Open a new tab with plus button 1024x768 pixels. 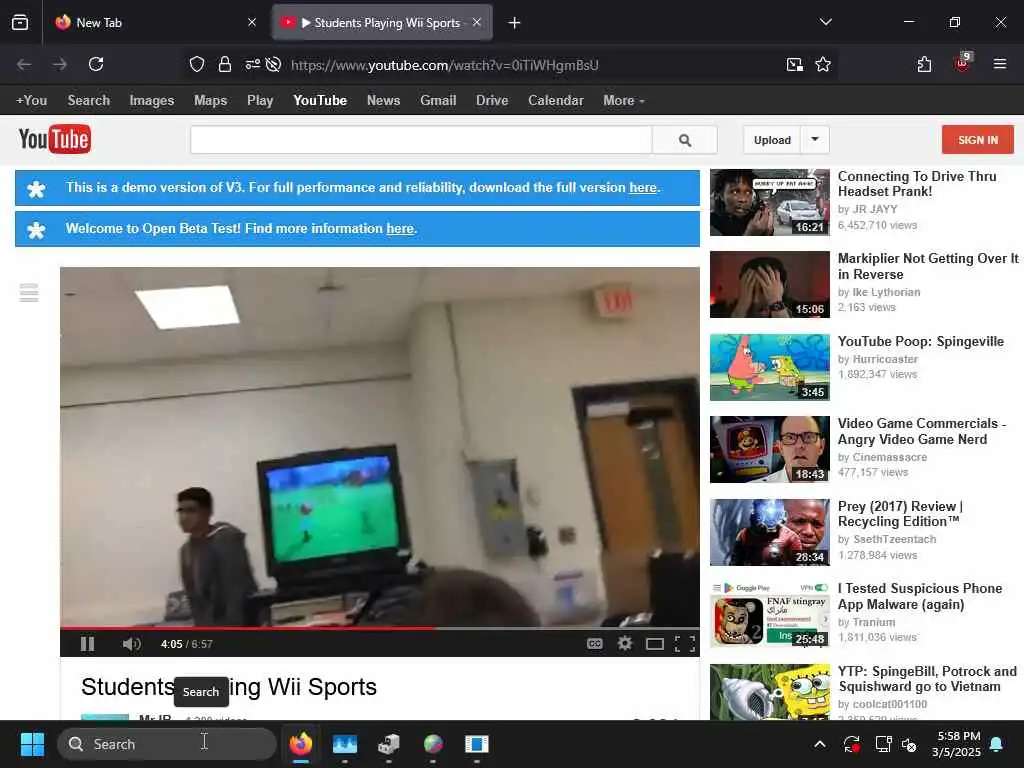tap(514, 23)
